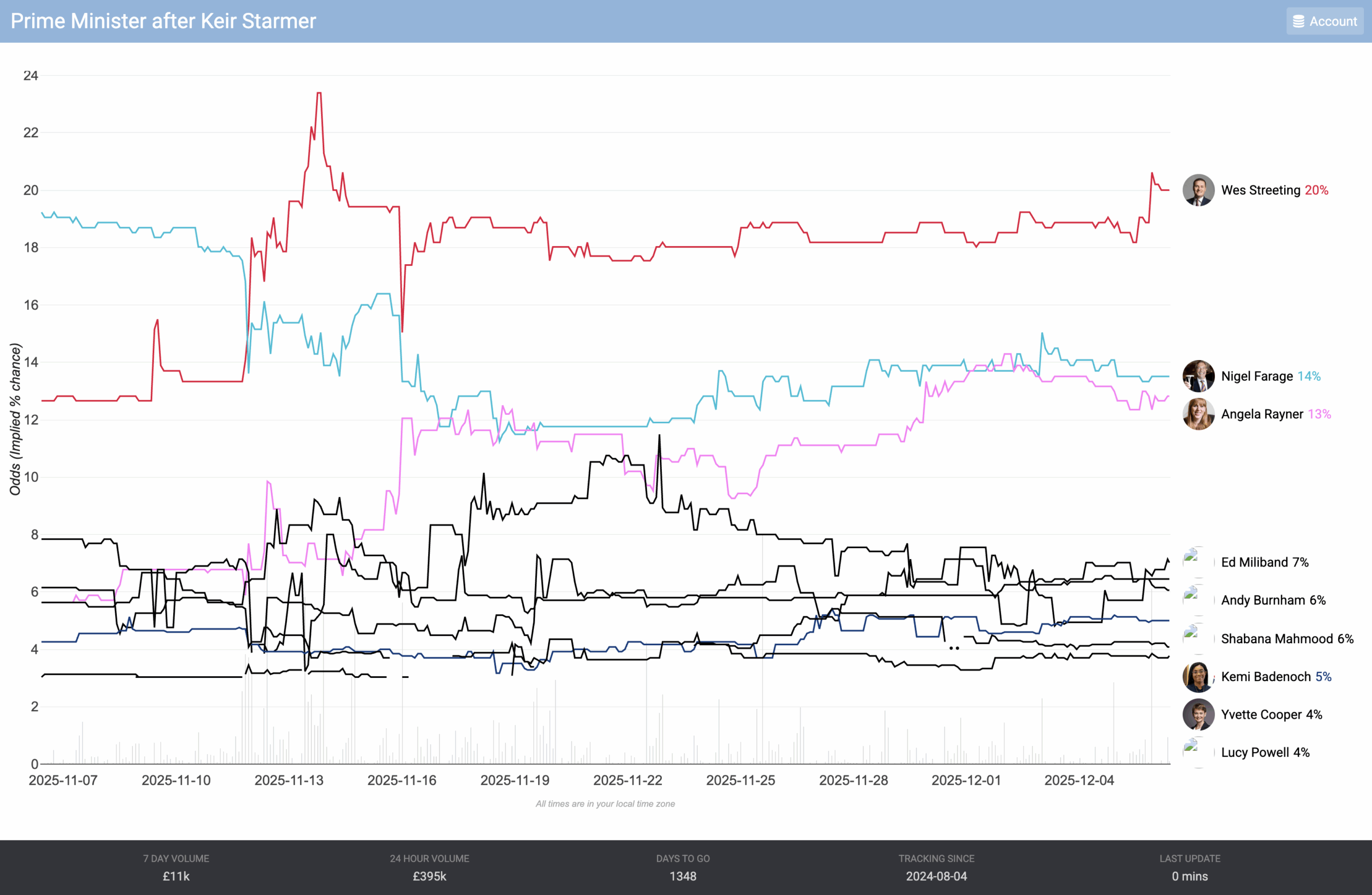
Task: Click Nigel Farage's avatar photo
Action: [1198, 376]
